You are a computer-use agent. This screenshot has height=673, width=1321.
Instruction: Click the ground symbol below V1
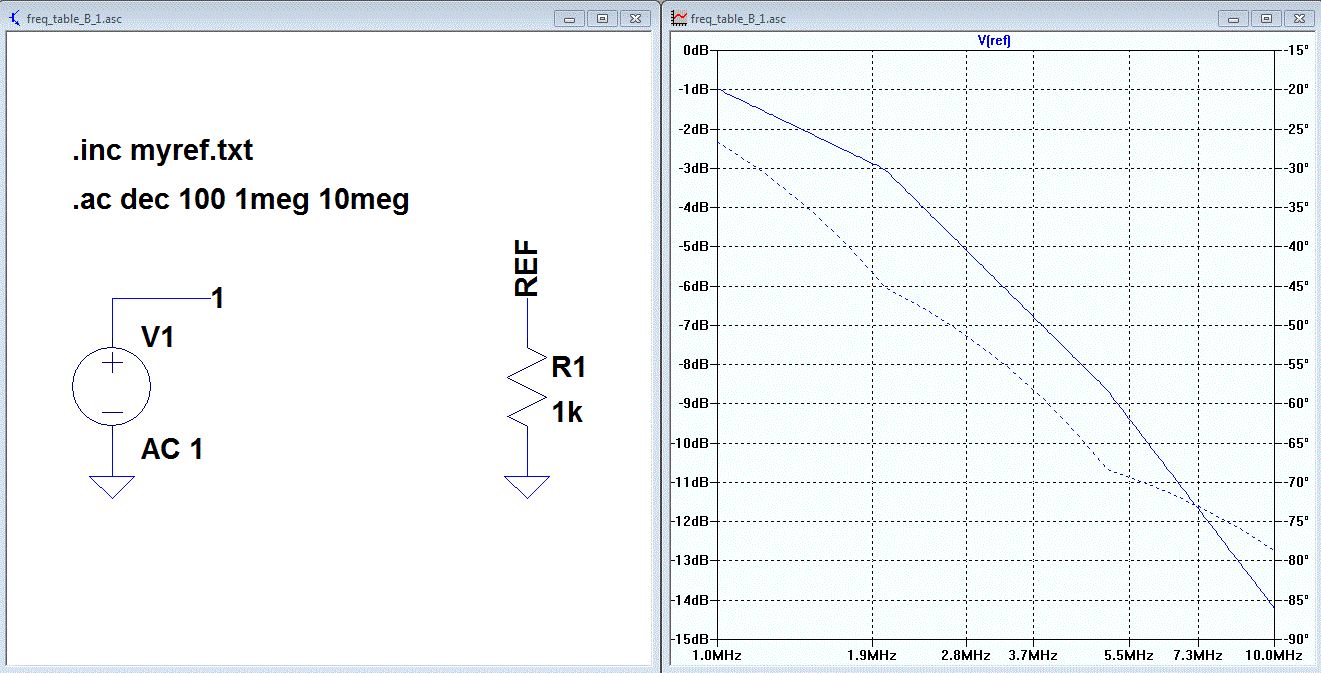pos(112,487)
